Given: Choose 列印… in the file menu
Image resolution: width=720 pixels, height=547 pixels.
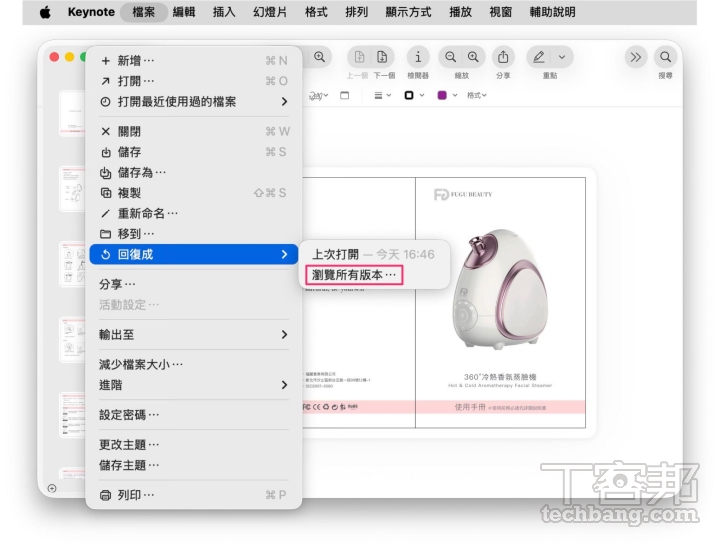Looking at the screenshot, I should [193, 495].
